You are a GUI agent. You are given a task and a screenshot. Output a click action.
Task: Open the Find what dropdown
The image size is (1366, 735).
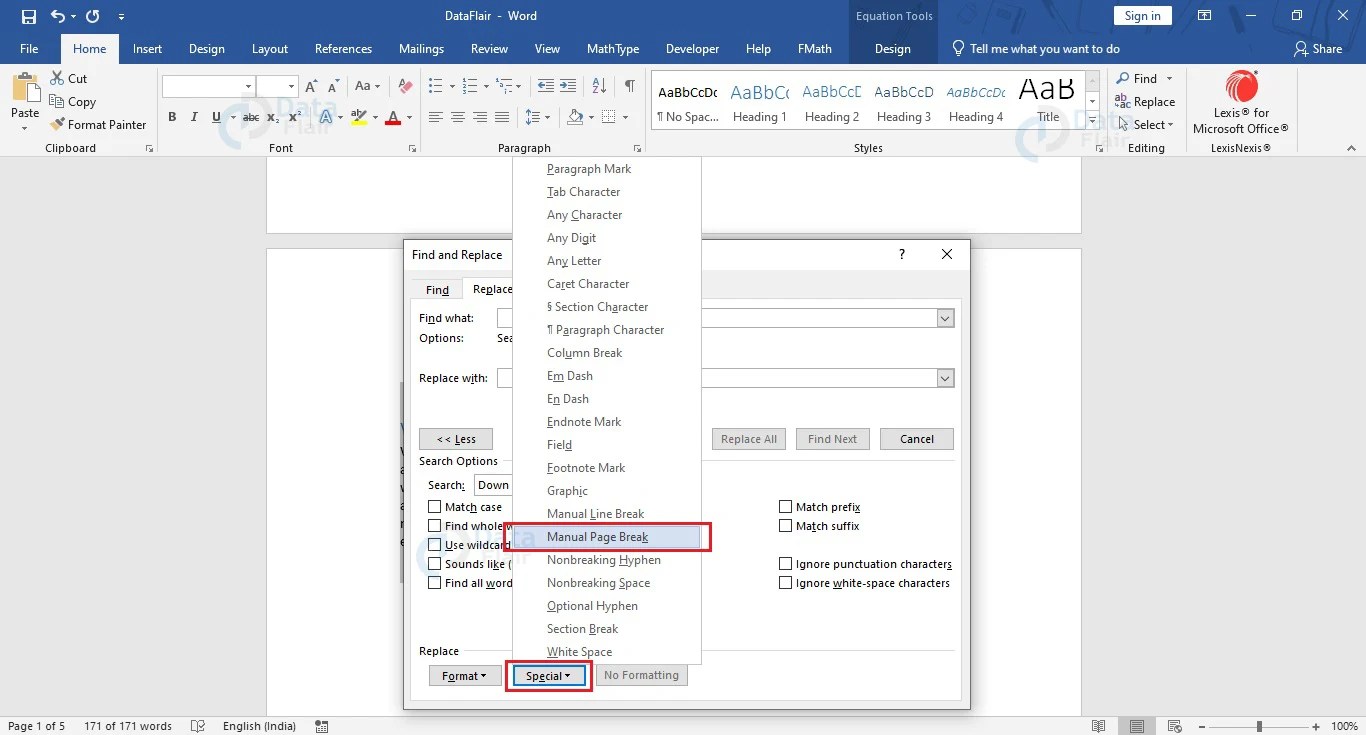click(x=944, y=317)
